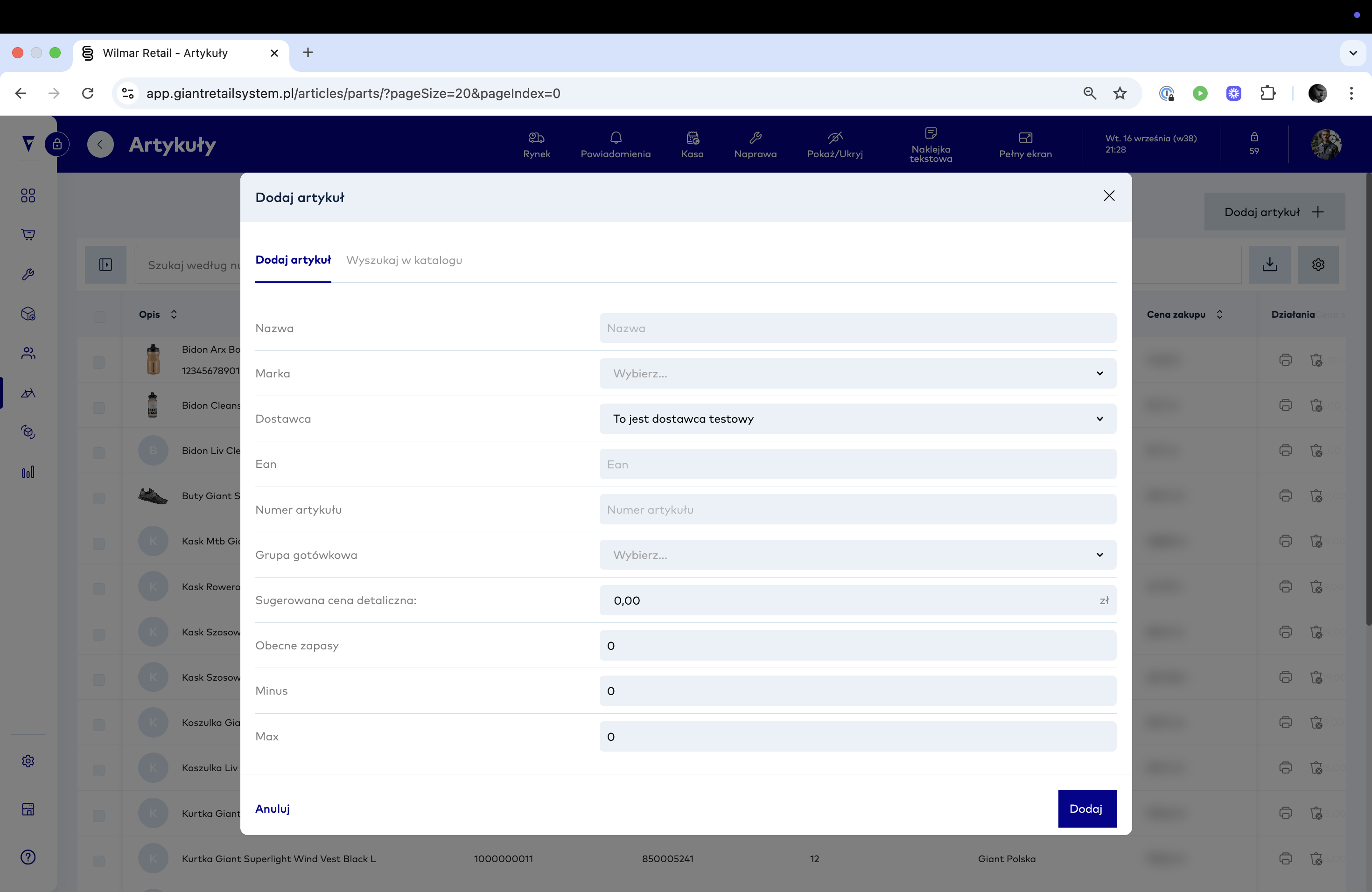The image size is (1372, 892).
Task: Tick the checkbox for Bidon Arx row
Action: (98, 362)
